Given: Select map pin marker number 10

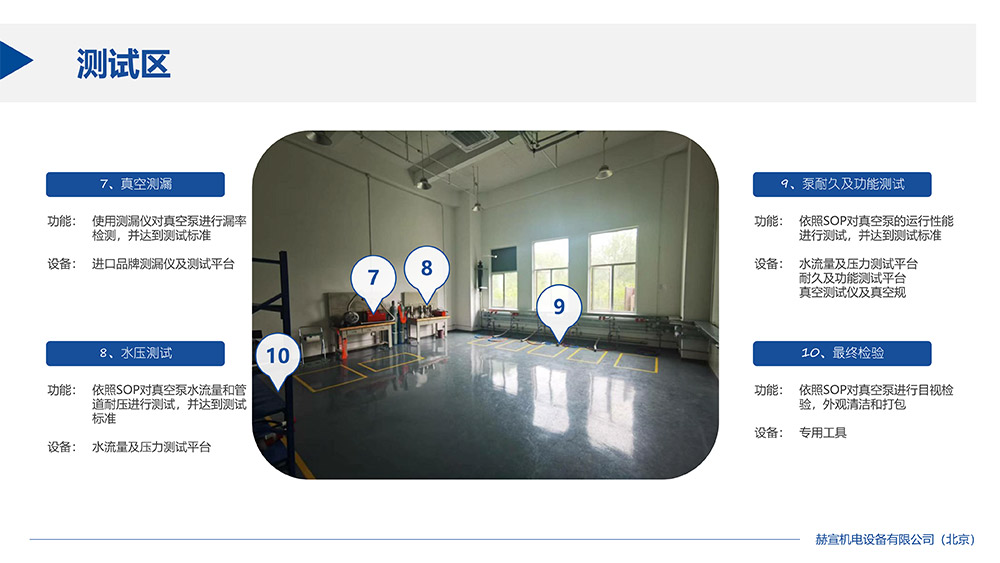Looking at the screenshot, I should pyautogui.click(x=278, y=360).
